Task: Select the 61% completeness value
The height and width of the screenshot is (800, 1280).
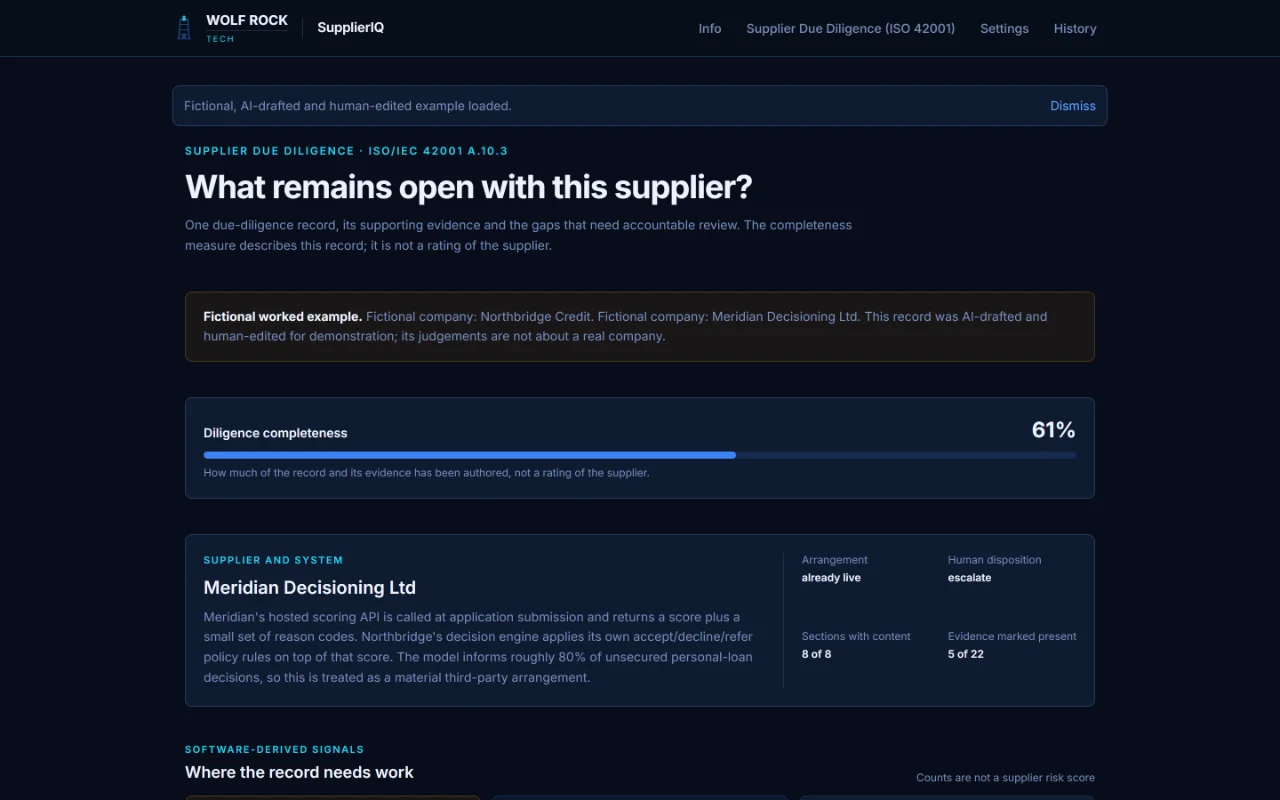Action: tap(1053, 430)
